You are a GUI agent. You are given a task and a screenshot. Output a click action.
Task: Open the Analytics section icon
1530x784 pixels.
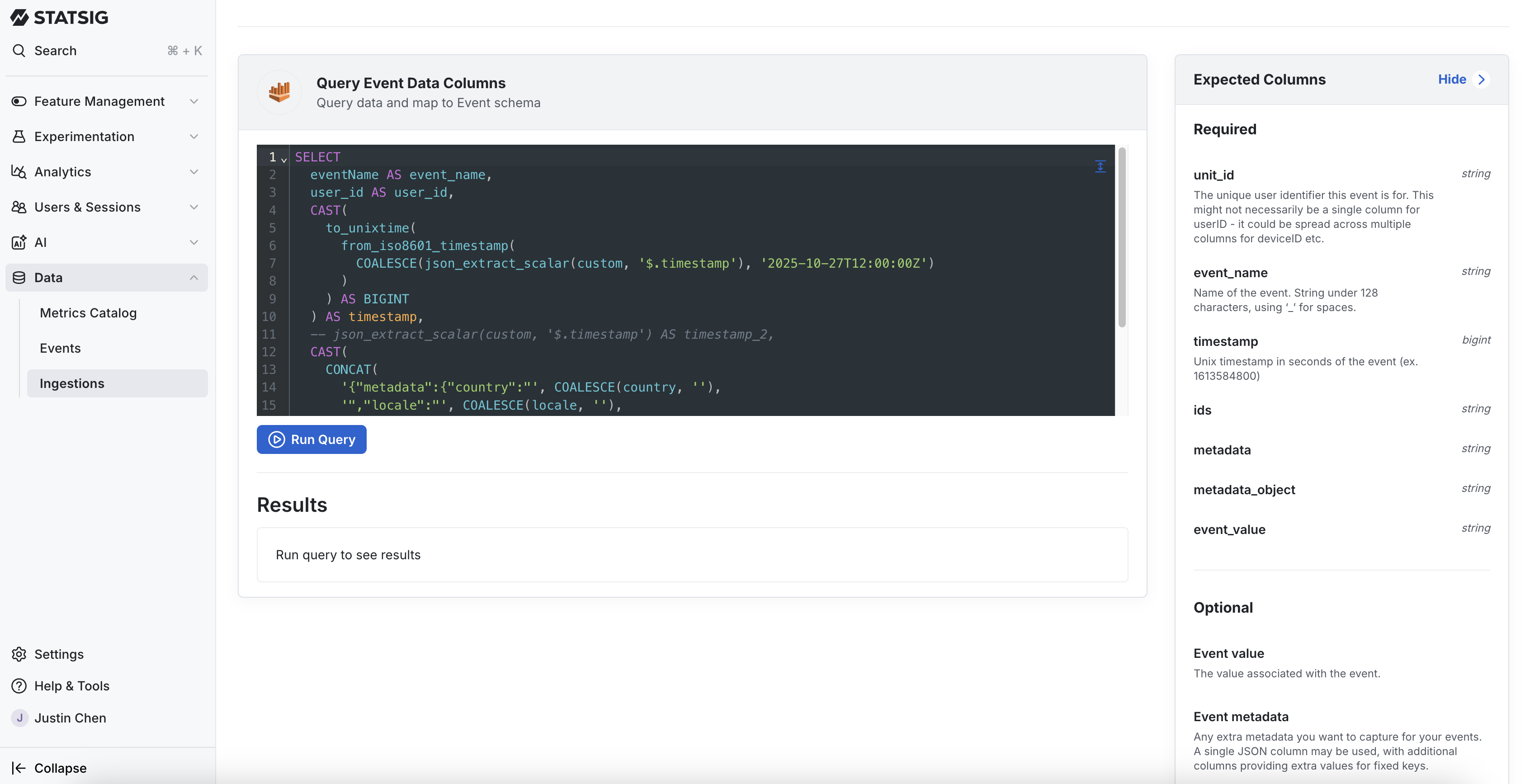point(19,172)
